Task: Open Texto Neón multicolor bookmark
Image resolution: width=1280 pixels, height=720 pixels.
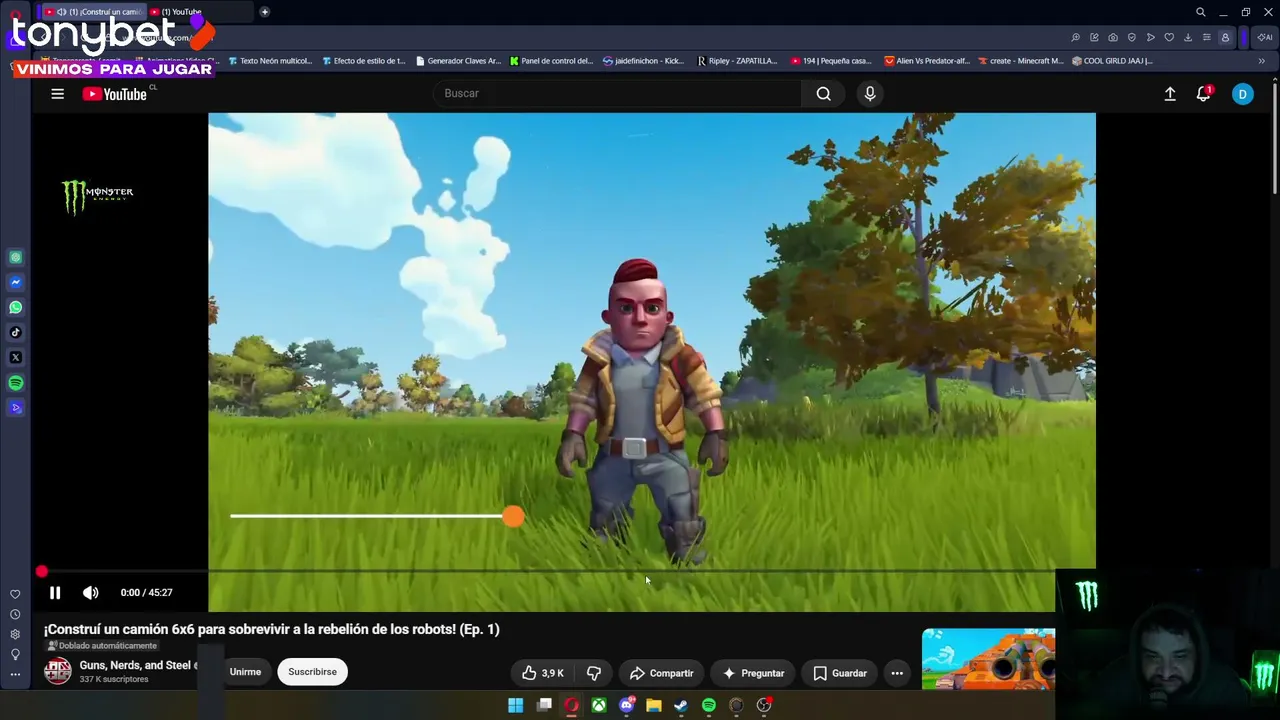Action: point(270,61)
